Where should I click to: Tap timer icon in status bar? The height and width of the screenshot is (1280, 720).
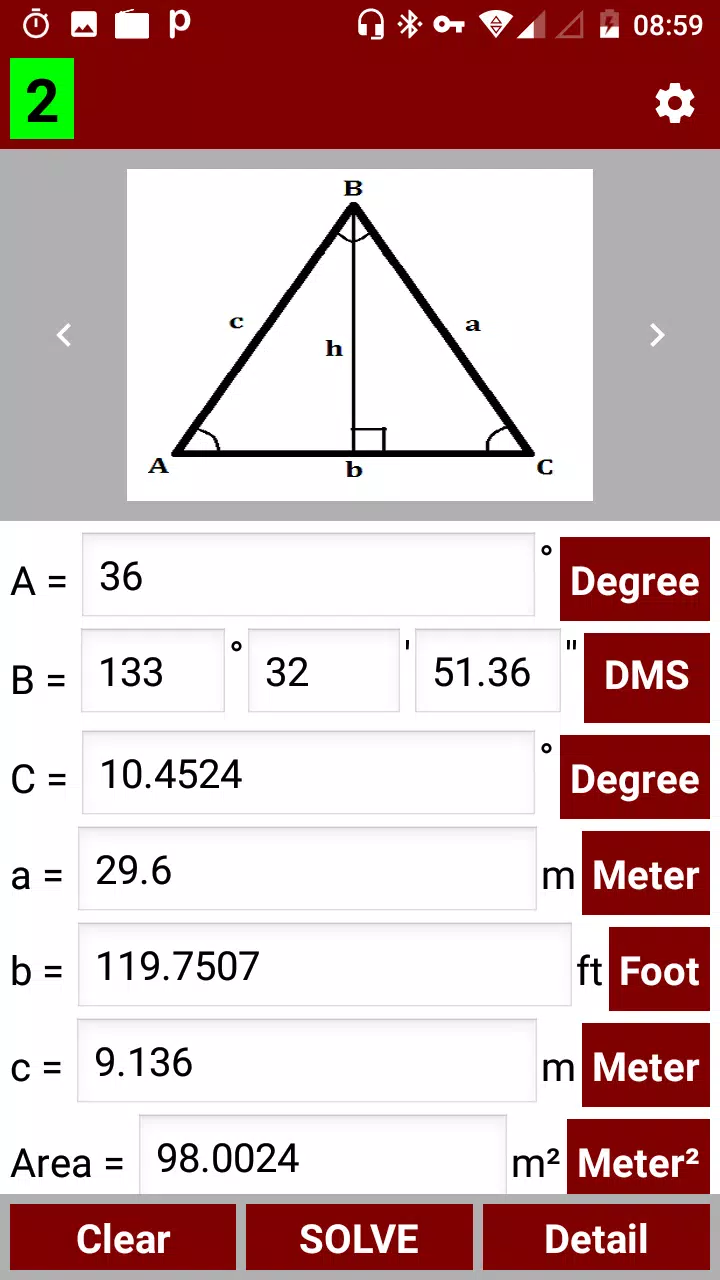(36, 24)
